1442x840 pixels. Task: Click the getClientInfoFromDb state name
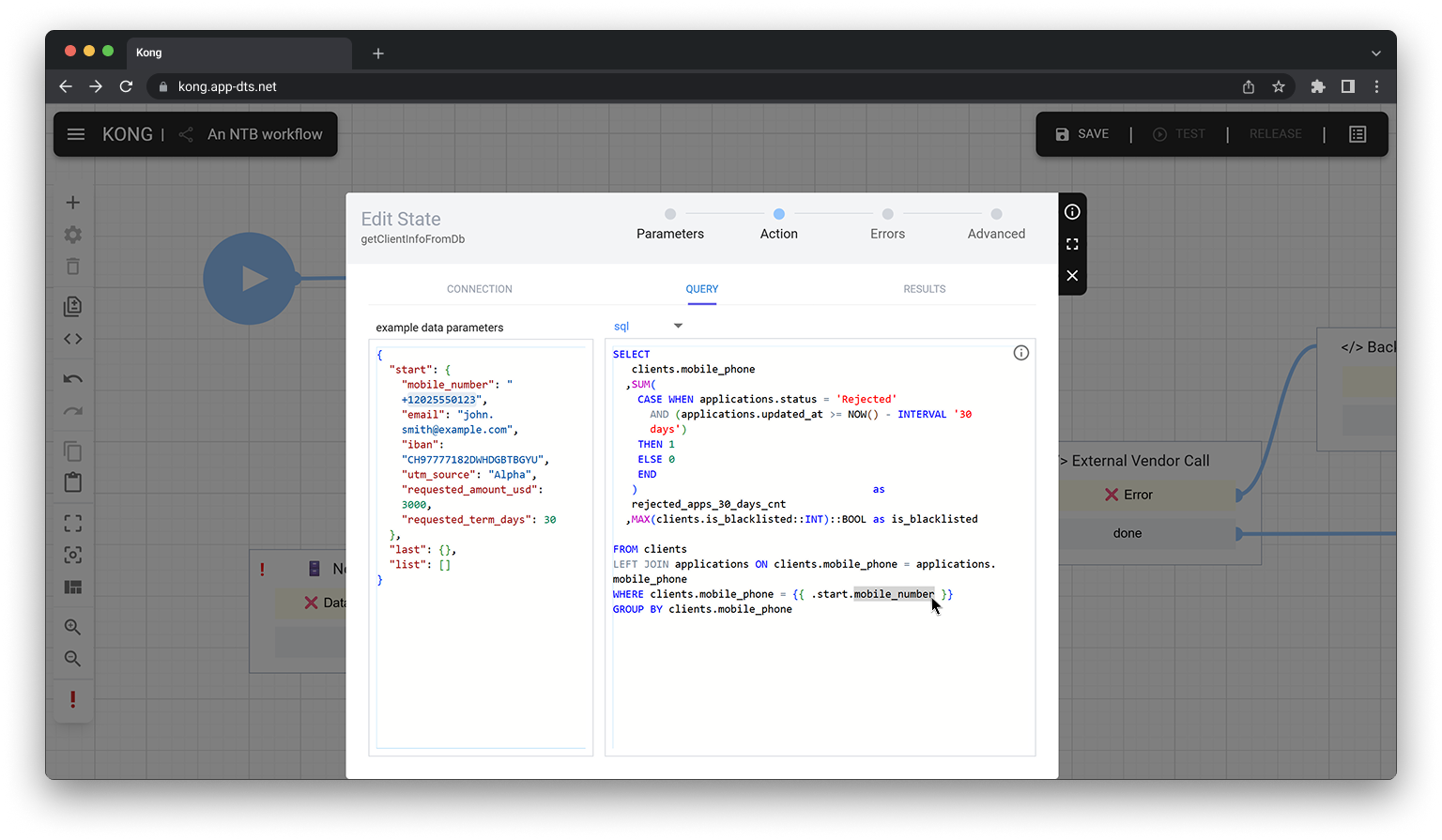[x=413, y=239]
